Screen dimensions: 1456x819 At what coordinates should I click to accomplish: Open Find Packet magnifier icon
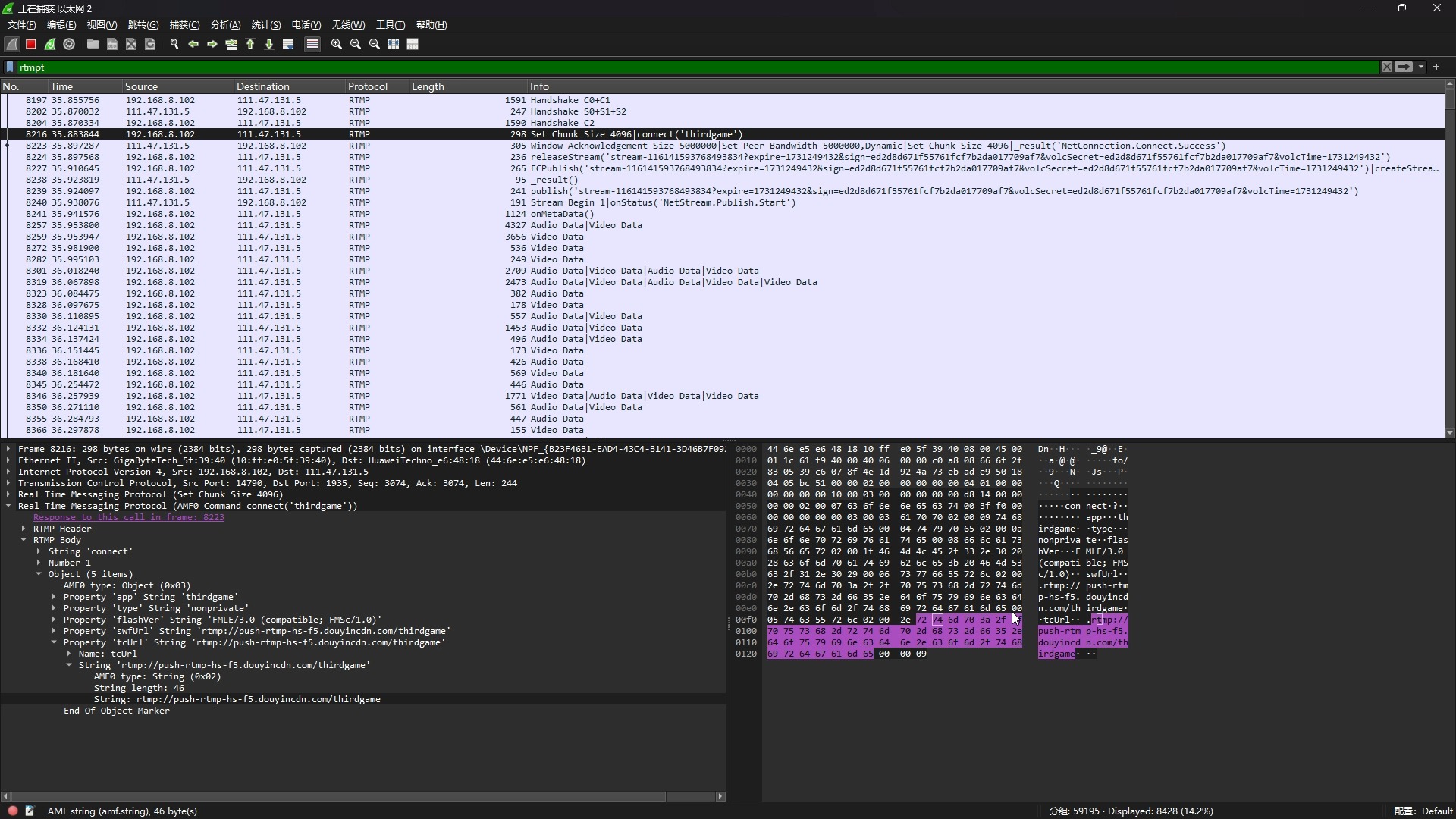[x=174, y=45]
